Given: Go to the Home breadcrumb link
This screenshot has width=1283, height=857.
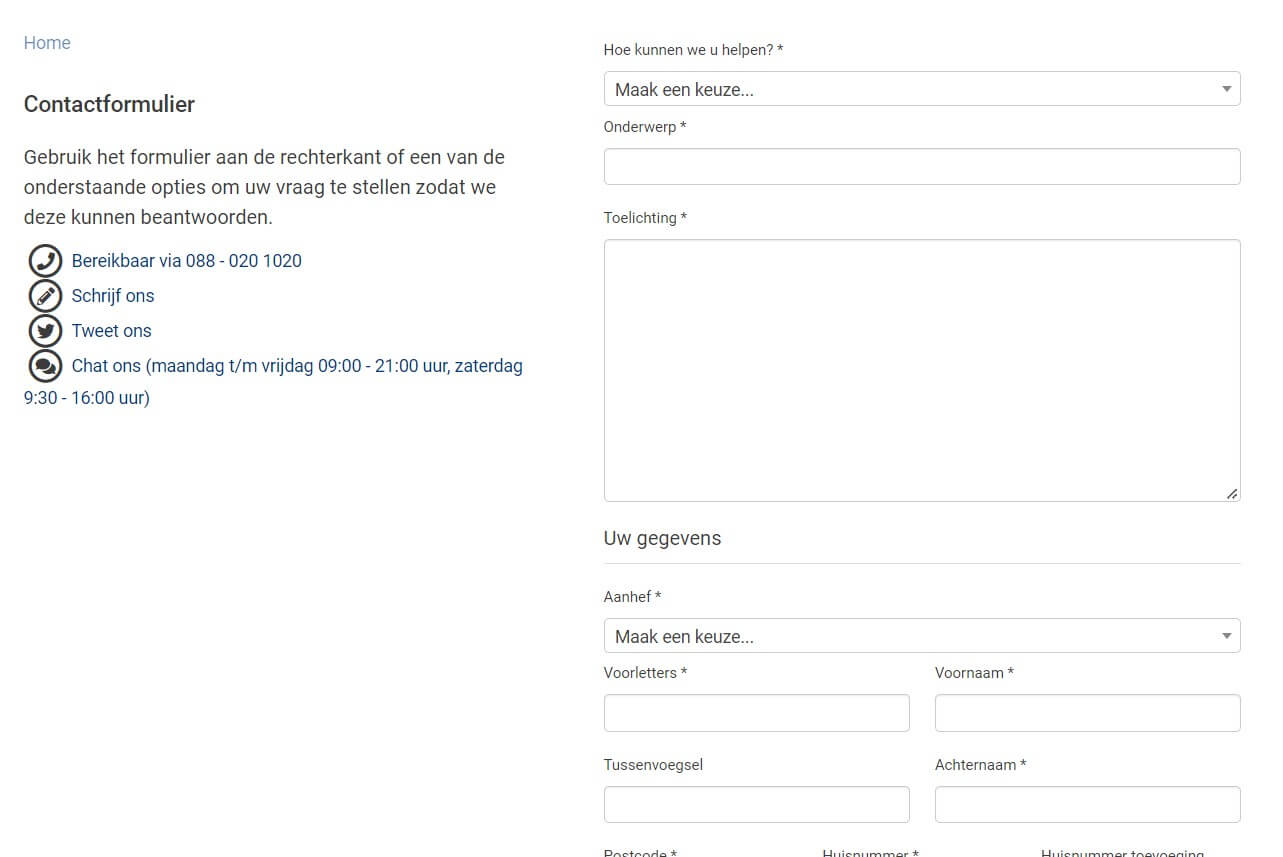Looking at the screenshot, I should 47,43.
